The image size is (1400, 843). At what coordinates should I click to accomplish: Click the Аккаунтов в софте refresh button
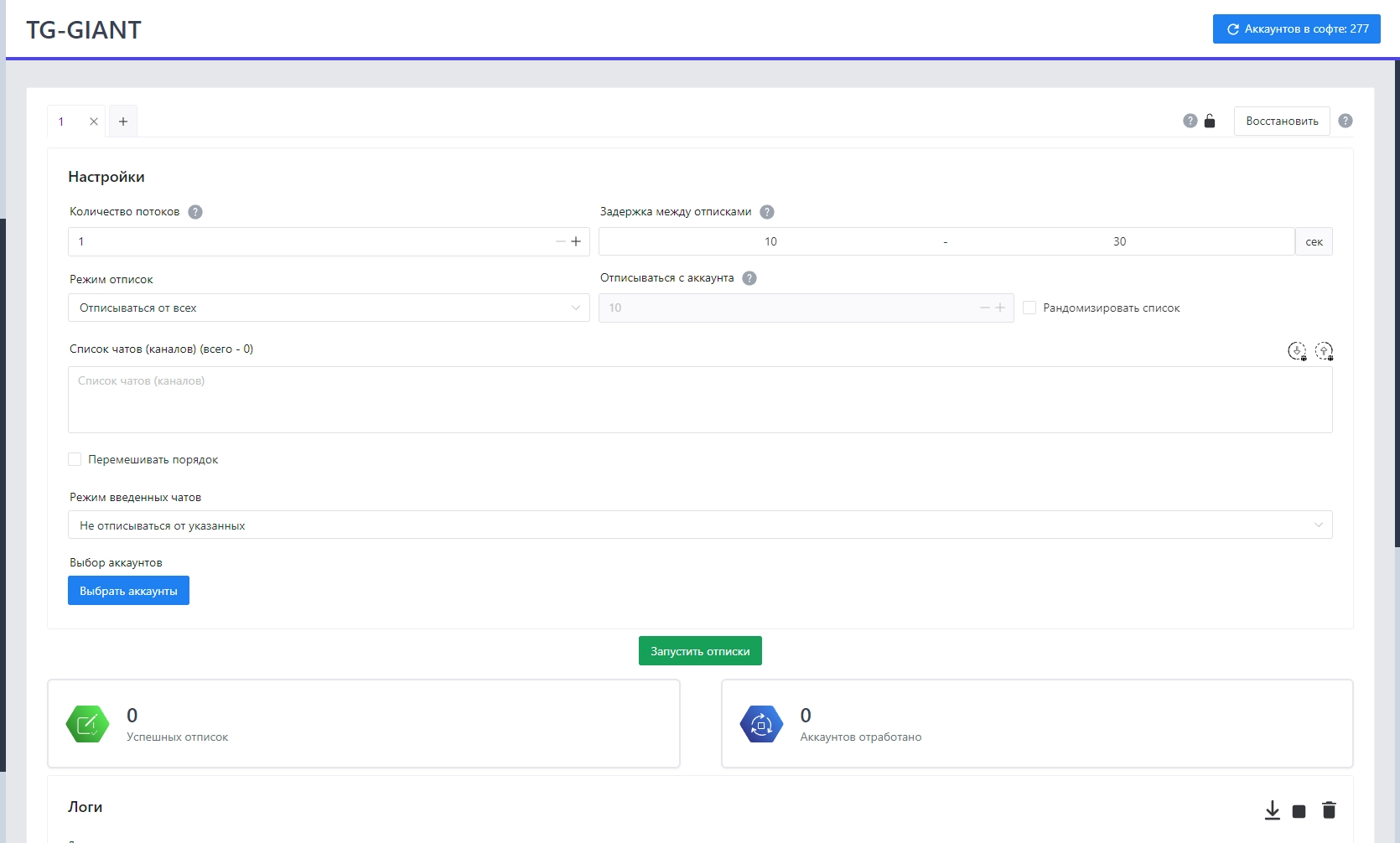1296,28
